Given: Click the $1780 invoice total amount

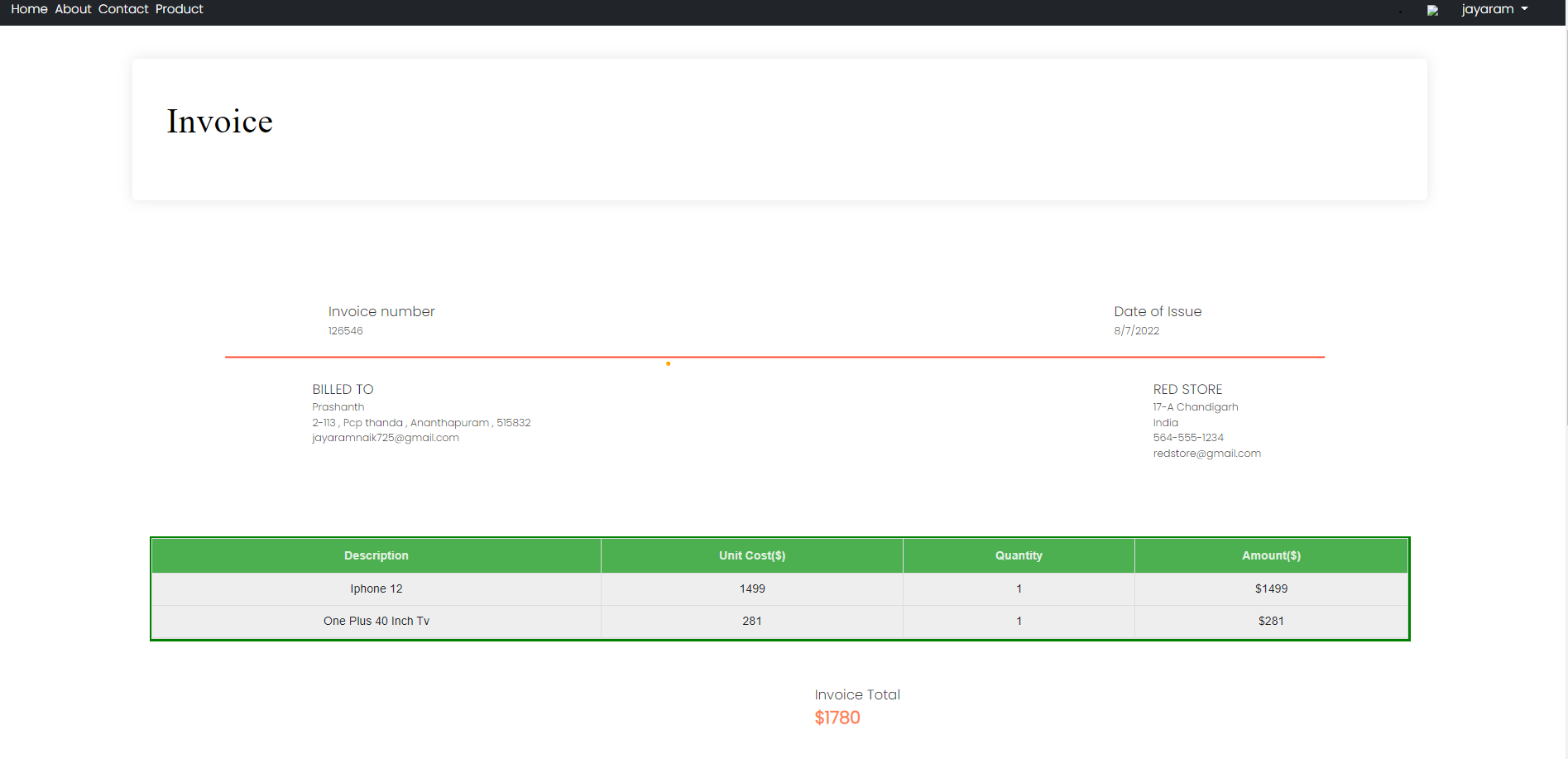Looking at the screenshot, I should coord(837,718).
